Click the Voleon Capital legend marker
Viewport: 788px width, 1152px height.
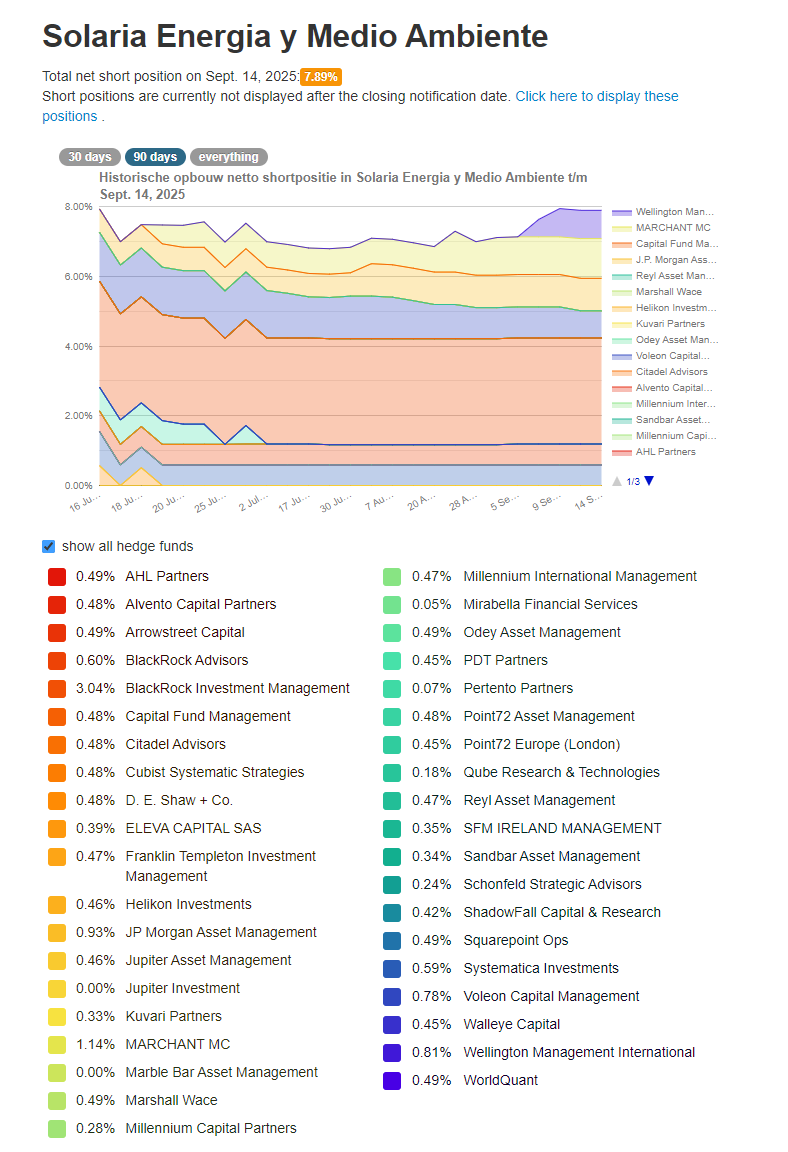point(621,356)
